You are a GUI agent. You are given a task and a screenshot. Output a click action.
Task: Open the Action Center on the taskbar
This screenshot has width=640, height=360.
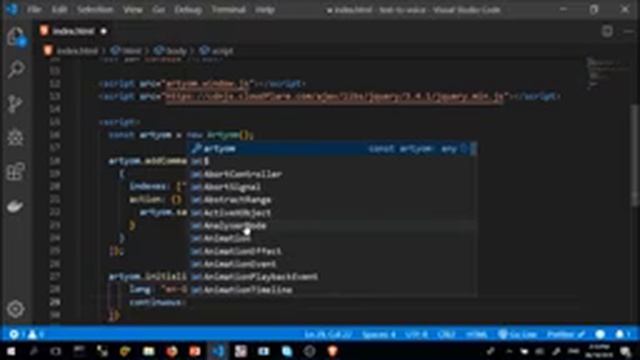[626, 351]
